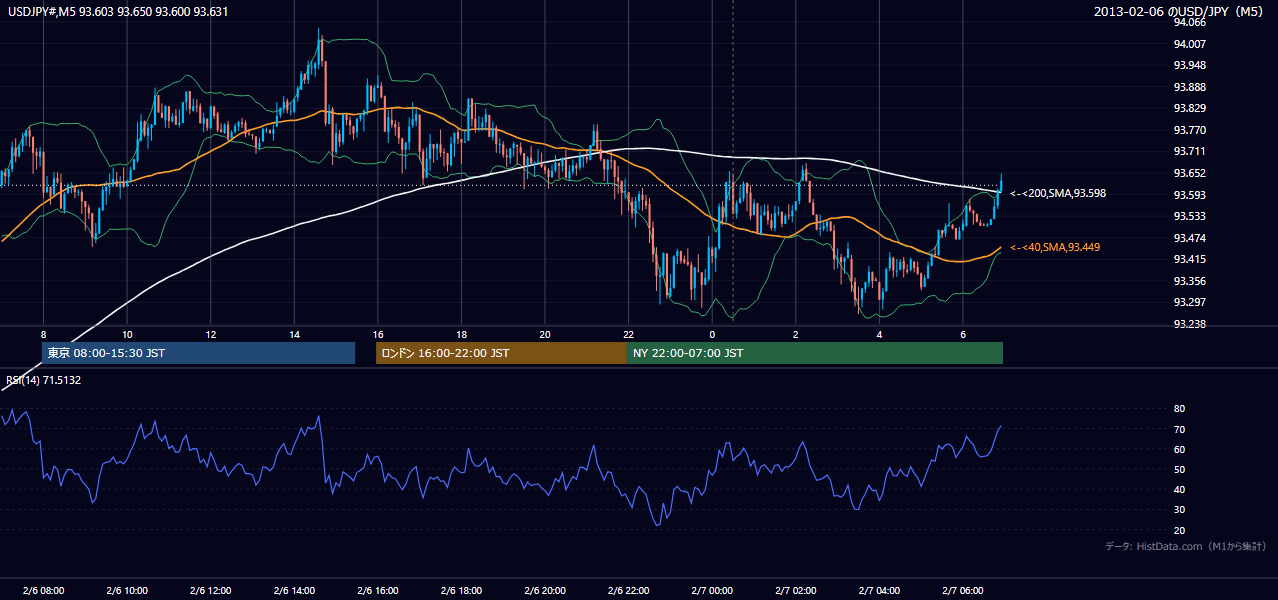Image resolution: width=1278 pixels, height=600 pixels.
Task: Click the 2/7 06:00 time axis label
Action: pos(962,590)
